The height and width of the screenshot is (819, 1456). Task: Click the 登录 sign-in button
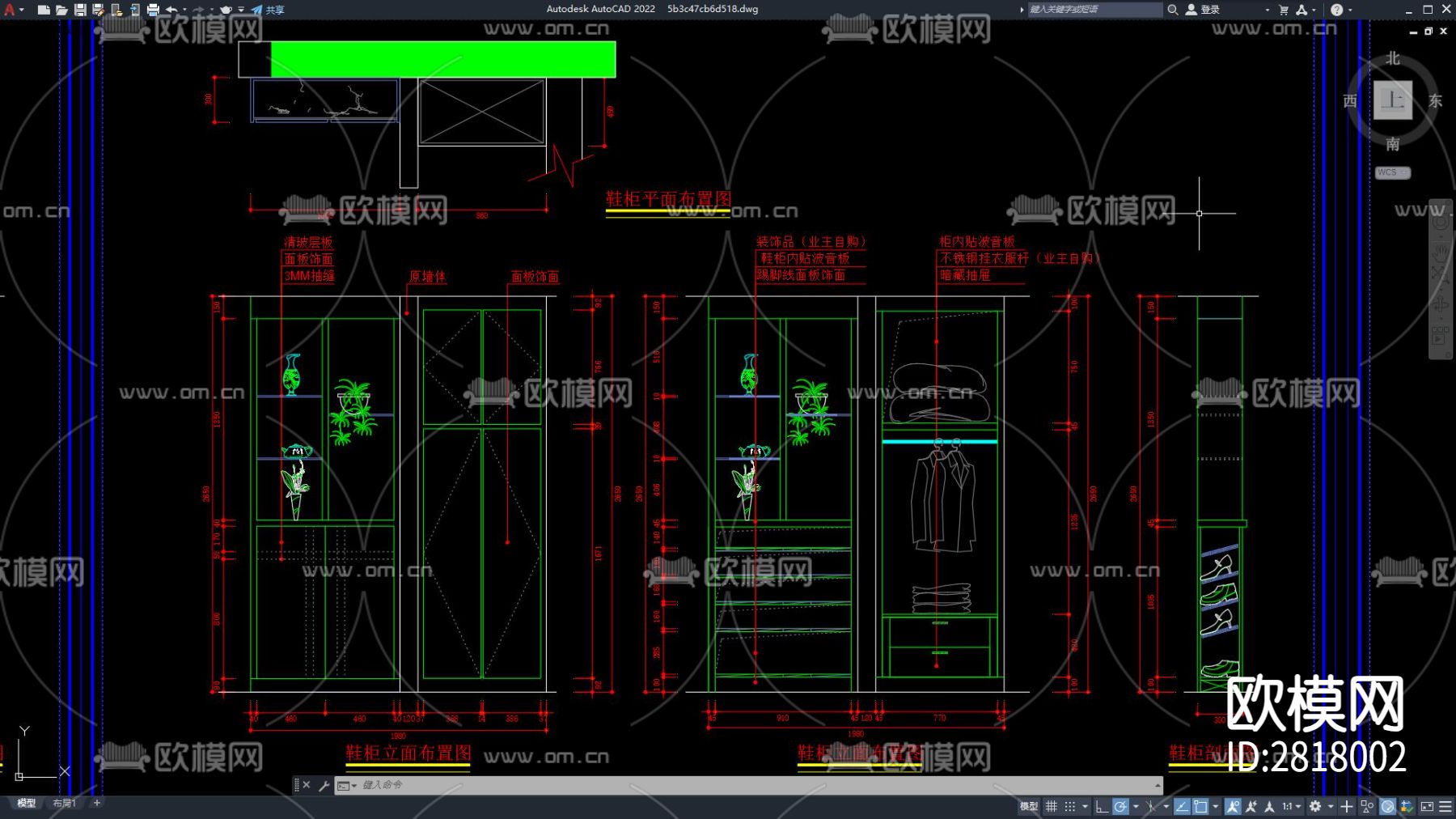[1210, 10]
